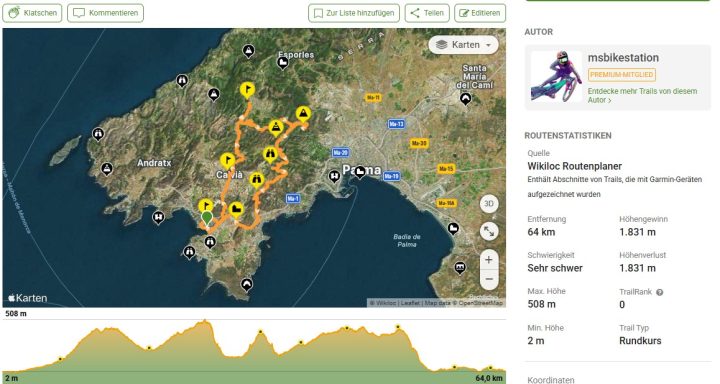
Task: Click the Apple Karten logo on map
Action: [x=28, y=298]
